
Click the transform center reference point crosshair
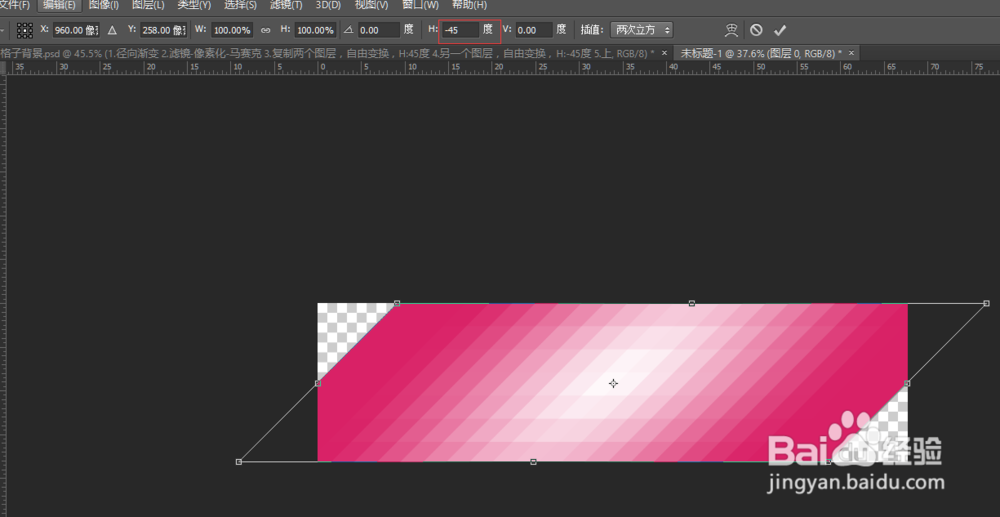pyautogui.click(x=613, y=383)
